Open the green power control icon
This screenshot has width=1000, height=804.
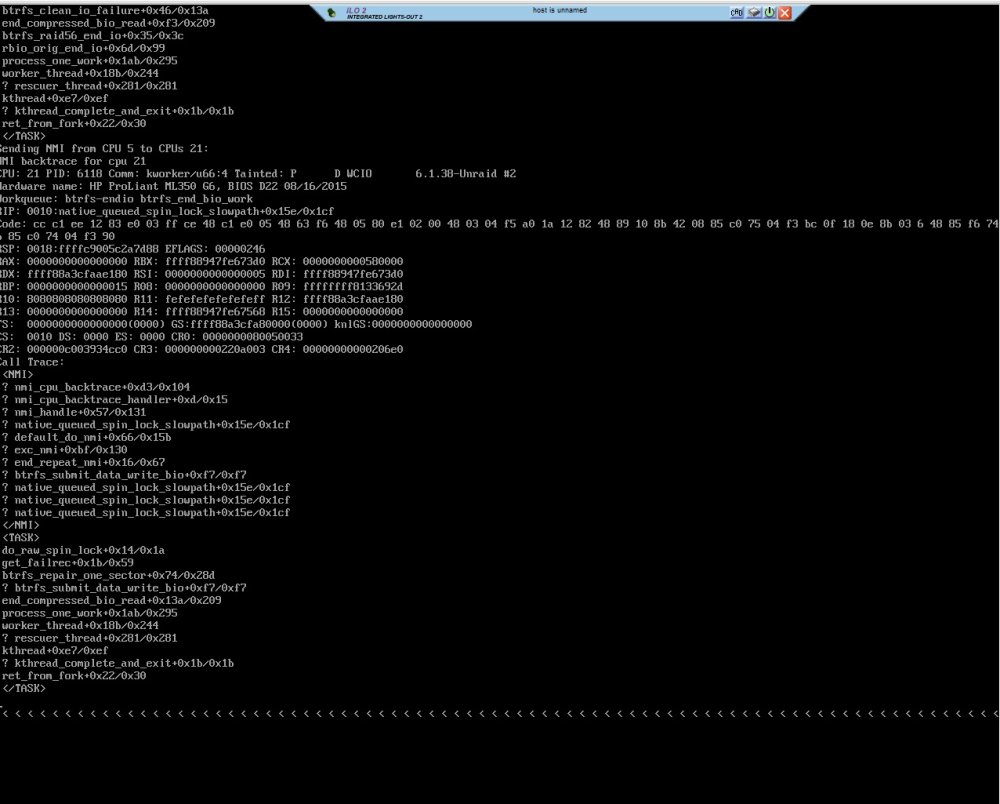pyautogui.click(x=770, y=12)
